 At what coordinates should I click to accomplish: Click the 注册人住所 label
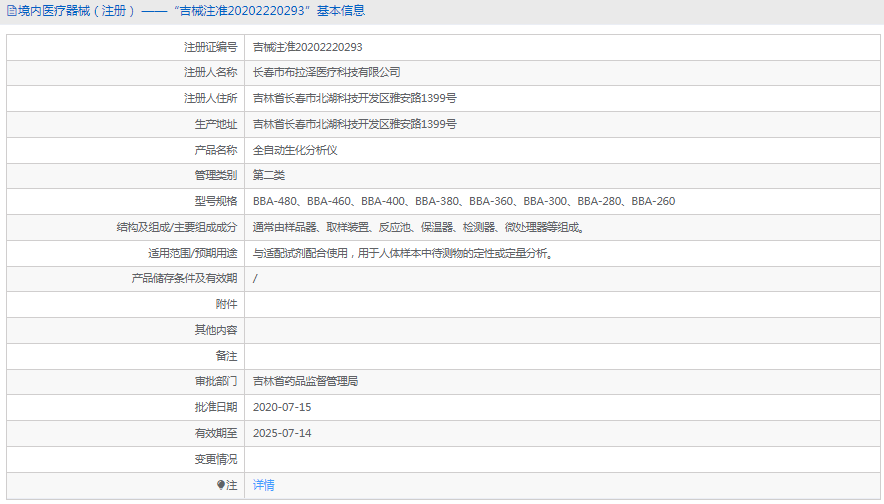(210, 98)
